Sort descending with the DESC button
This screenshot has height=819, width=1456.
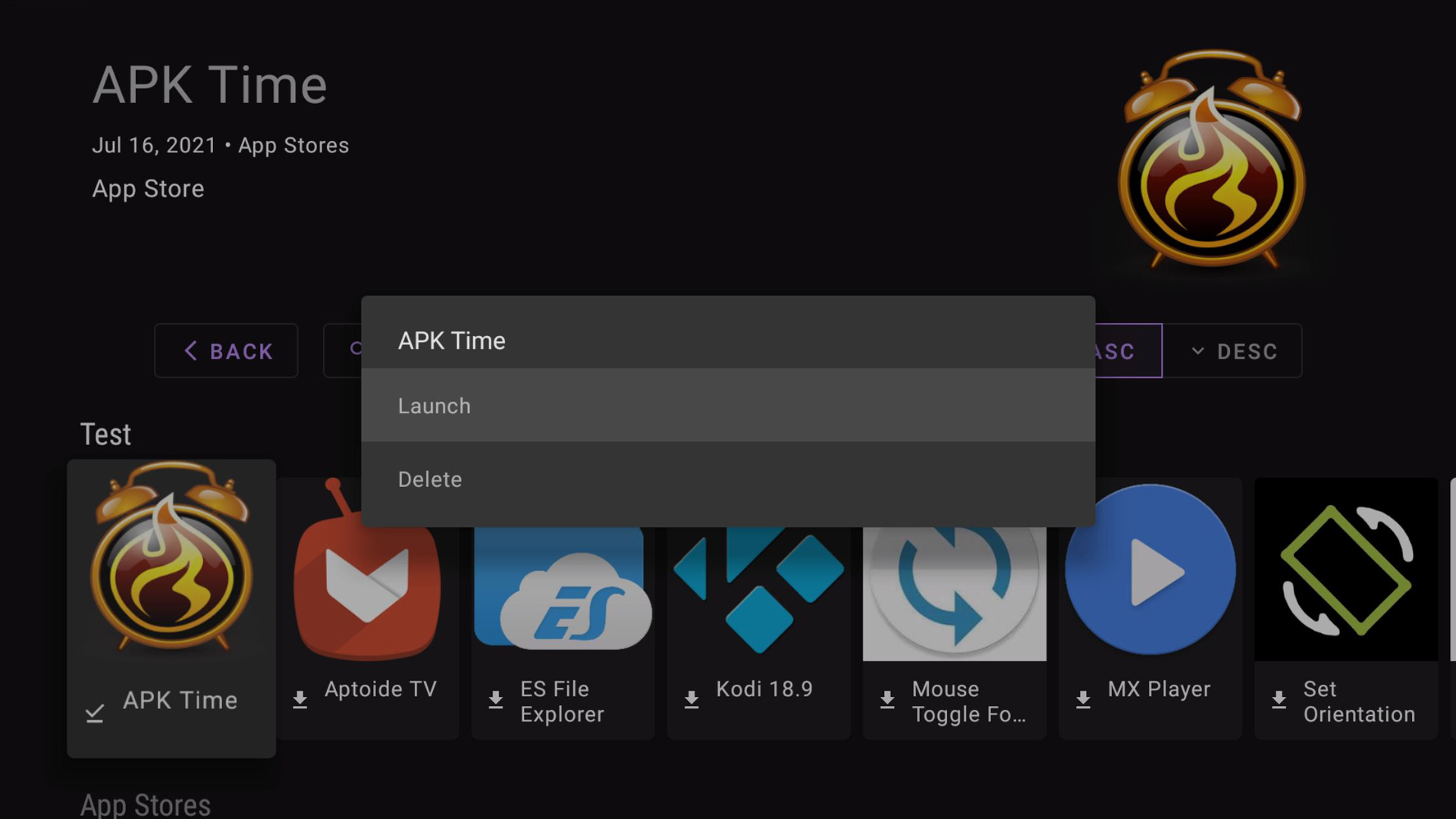tap(1232, 351)
